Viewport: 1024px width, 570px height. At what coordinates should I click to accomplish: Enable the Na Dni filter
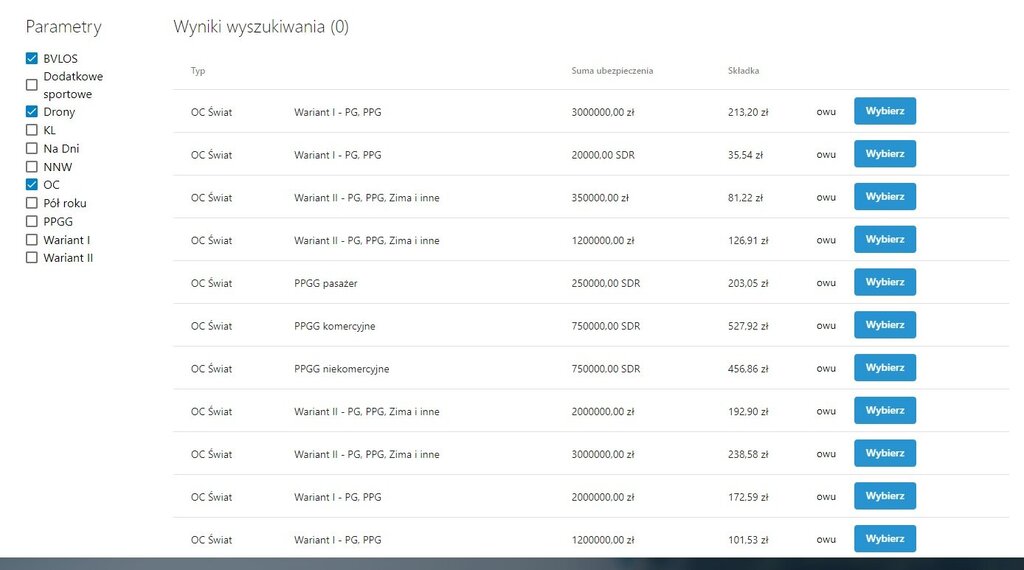click(x=32, y=148)
